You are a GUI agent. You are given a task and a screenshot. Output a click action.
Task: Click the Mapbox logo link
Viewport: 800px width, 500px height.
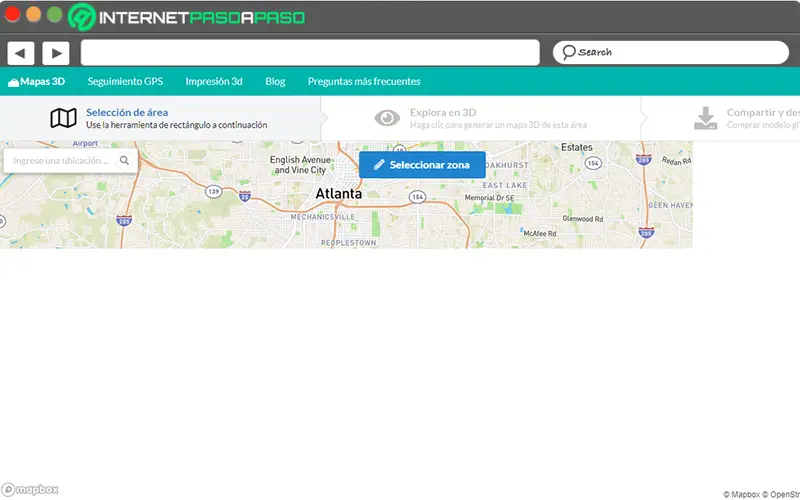pyautogui.click(x=30, y=490)
